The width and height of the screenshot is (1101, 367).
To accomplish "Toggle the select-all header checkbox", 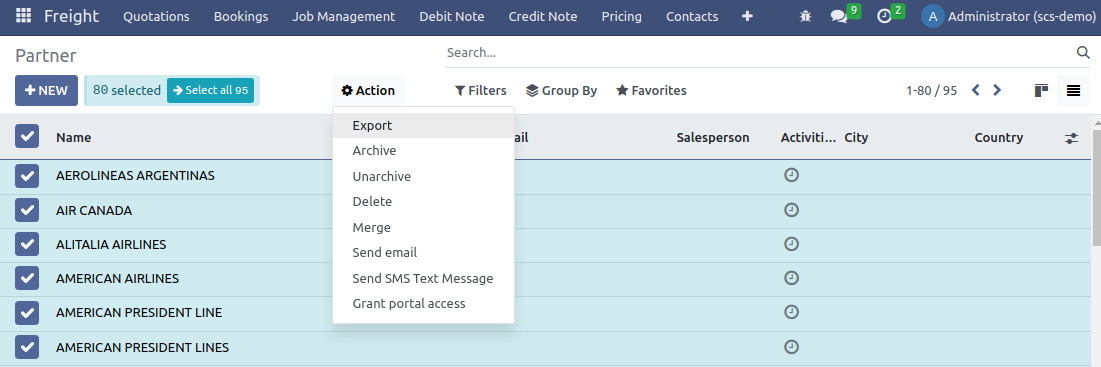I will pyautogui.click(x=27, y=136).
